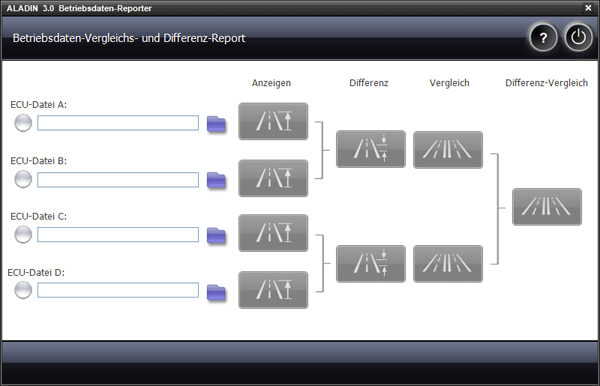Click the 'Betriebsdaten-Vergleichs- und Differenz-Report' heading
The image size is (600, 386).
(129, 38)
